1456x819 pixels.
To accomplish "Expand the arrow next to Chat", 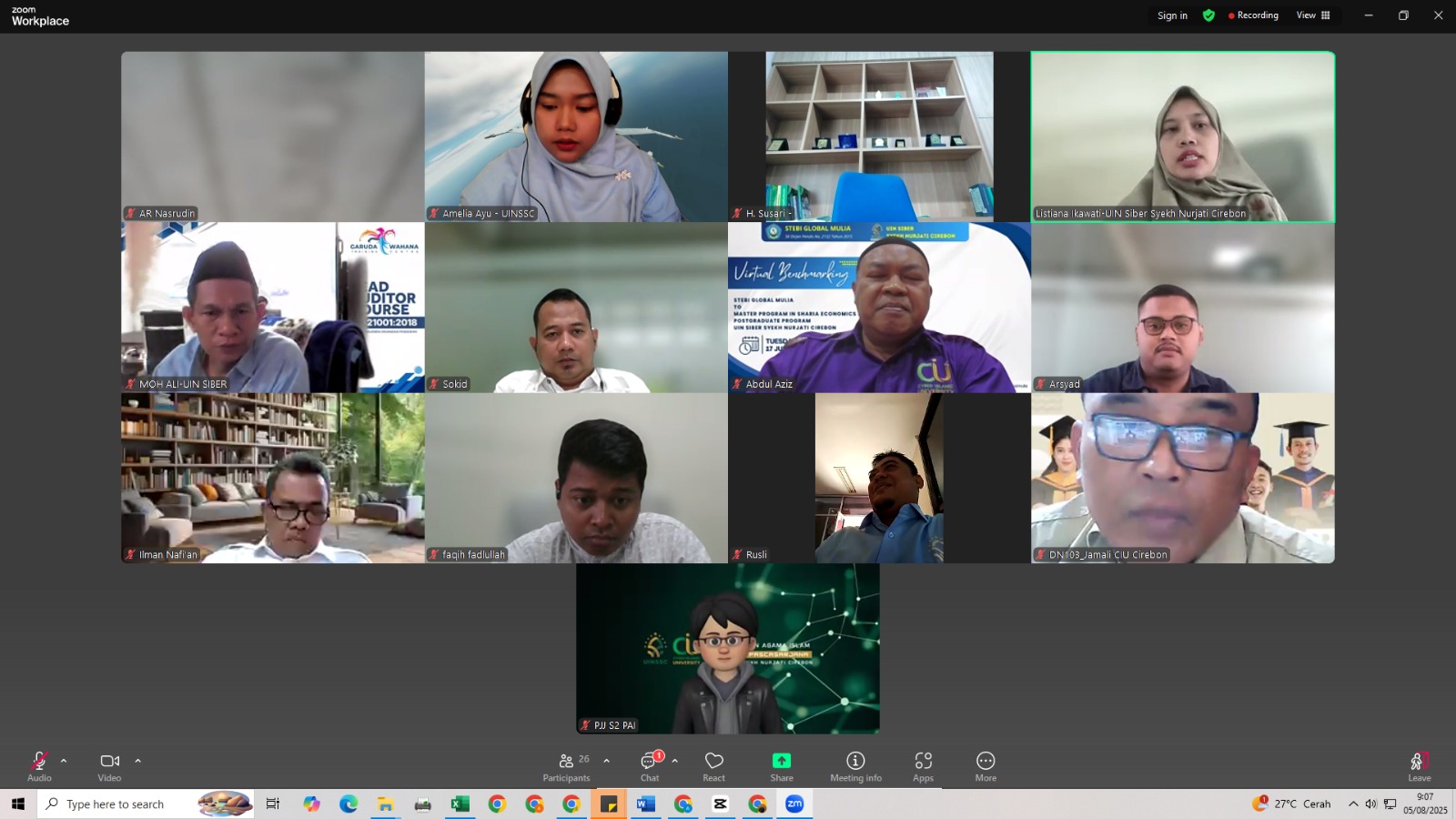I will point(675,761).
